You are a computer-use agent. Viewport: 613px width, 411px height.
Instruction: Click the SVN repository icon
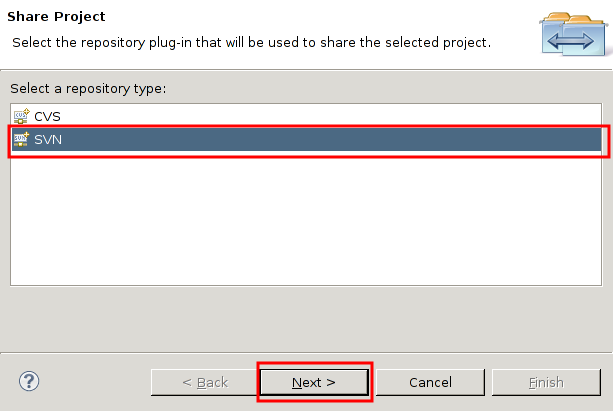point(21,139)
